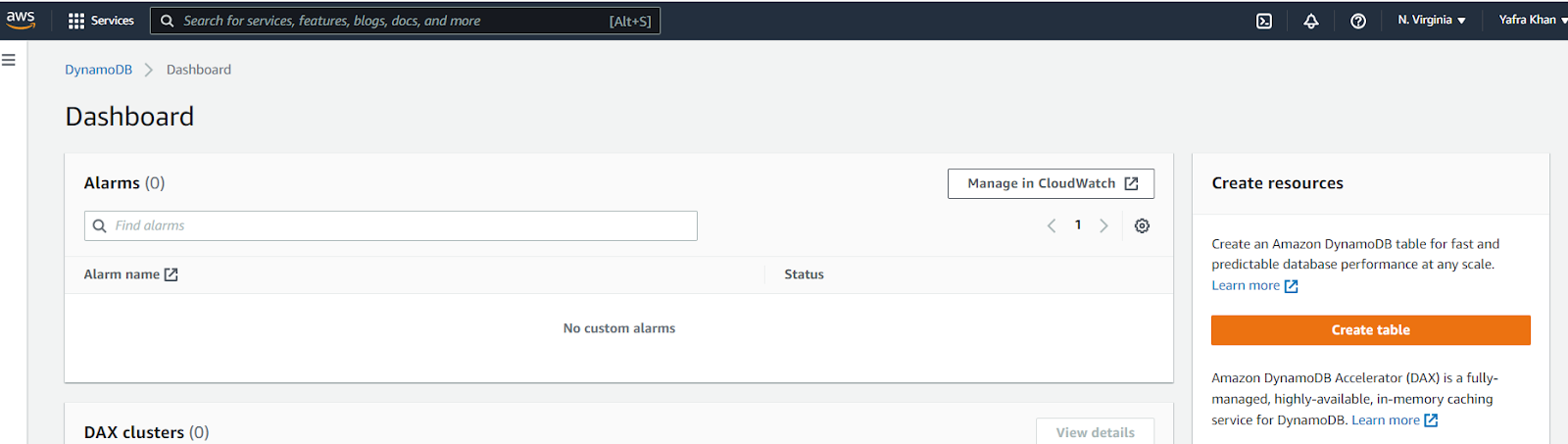
Task: Open alarms preferences gear icon
Action: point(1142,225)
